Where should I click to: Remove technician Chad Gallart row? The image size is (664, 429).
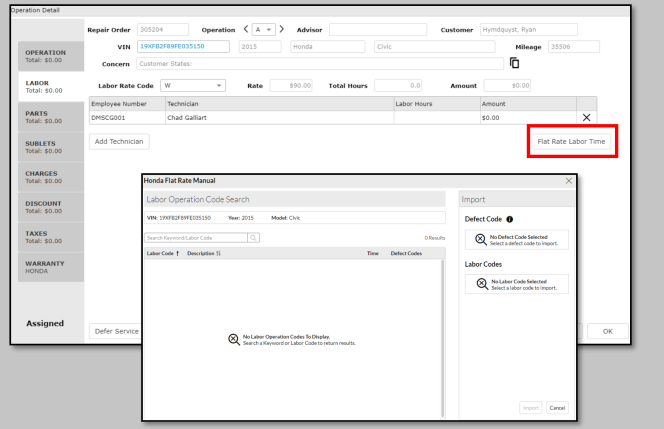(587, 118)
